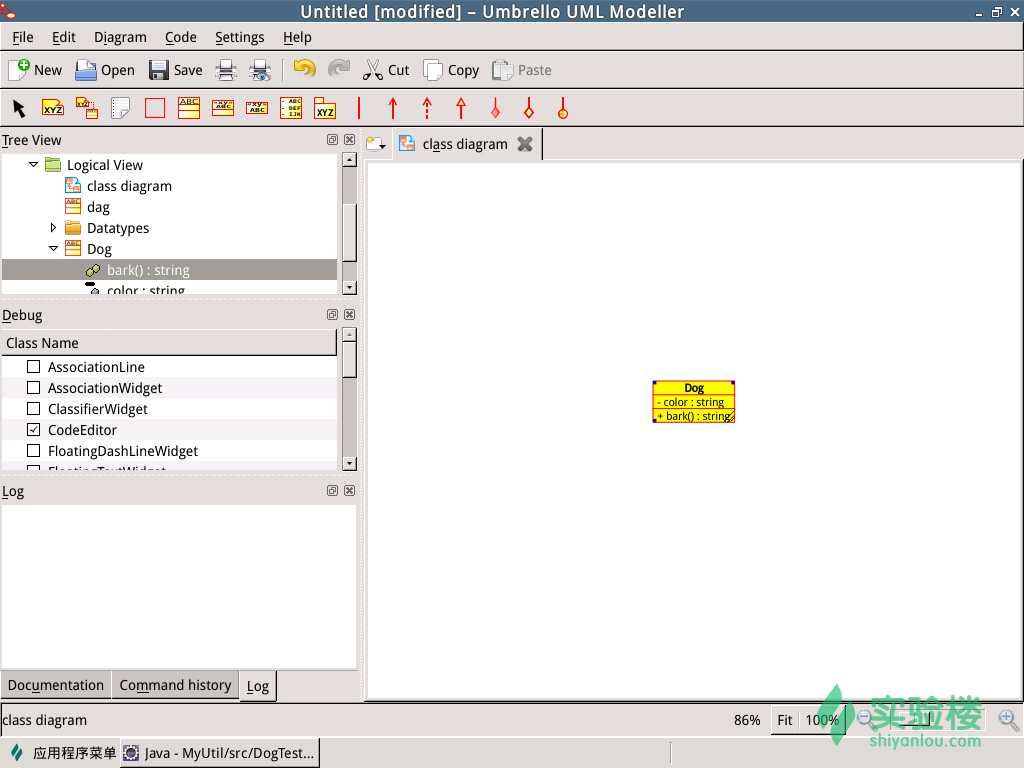
Task: Open the 应用程序菜单 applications menu
Action: (x=63, y=753)
